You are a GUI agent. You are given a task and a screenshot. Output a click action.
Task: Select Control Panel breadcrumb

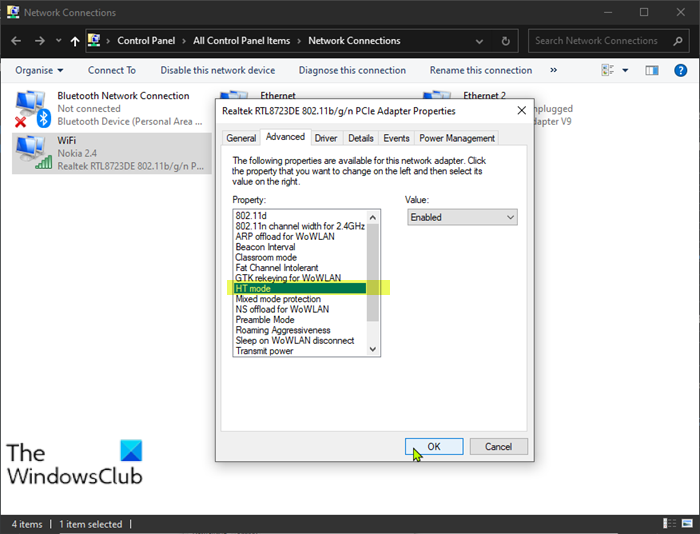146,41
